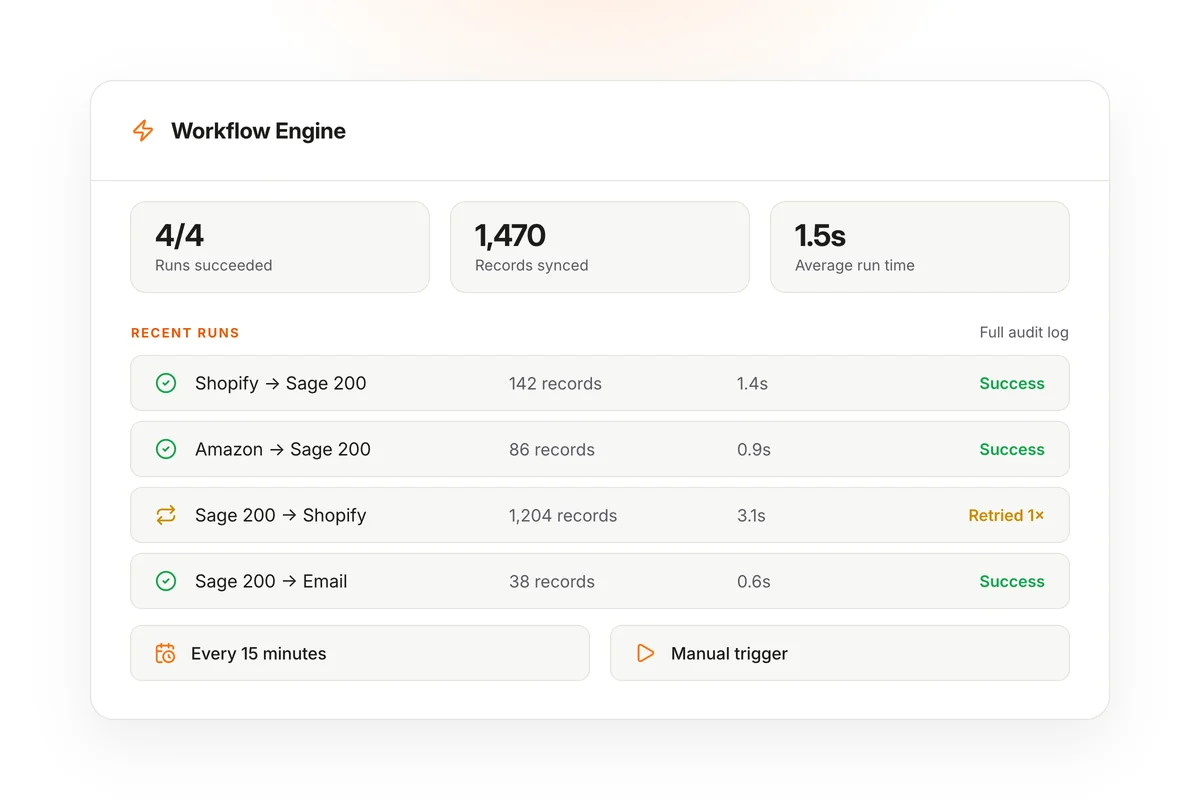Click the Runs succeeded caption
This screenshot has width=1200, height=800.
pos(213,265)
